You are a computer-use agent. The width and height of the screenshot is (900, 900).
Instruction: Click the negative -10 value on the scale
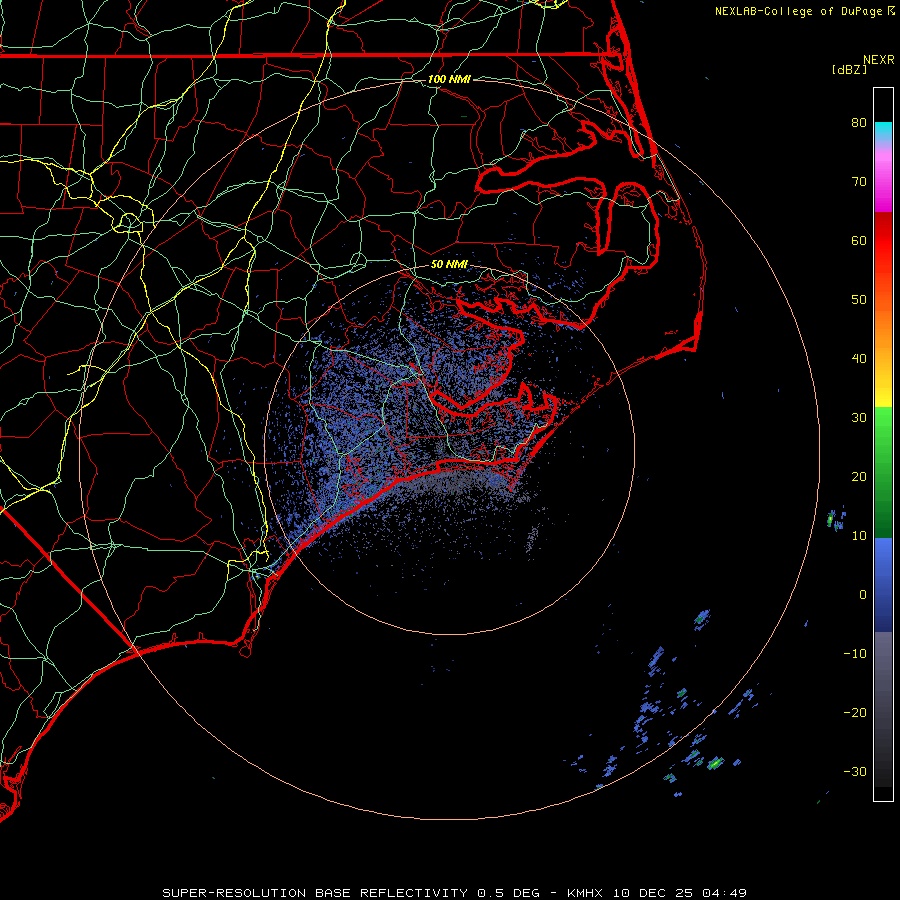pos(855,654)
